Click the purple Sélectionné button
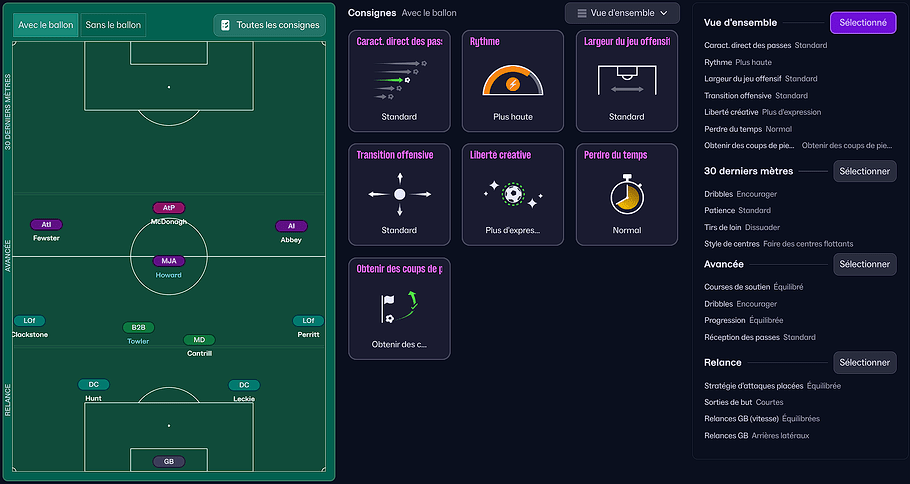Viewport: 910px width, 484px height. click(x=862, y=22)
